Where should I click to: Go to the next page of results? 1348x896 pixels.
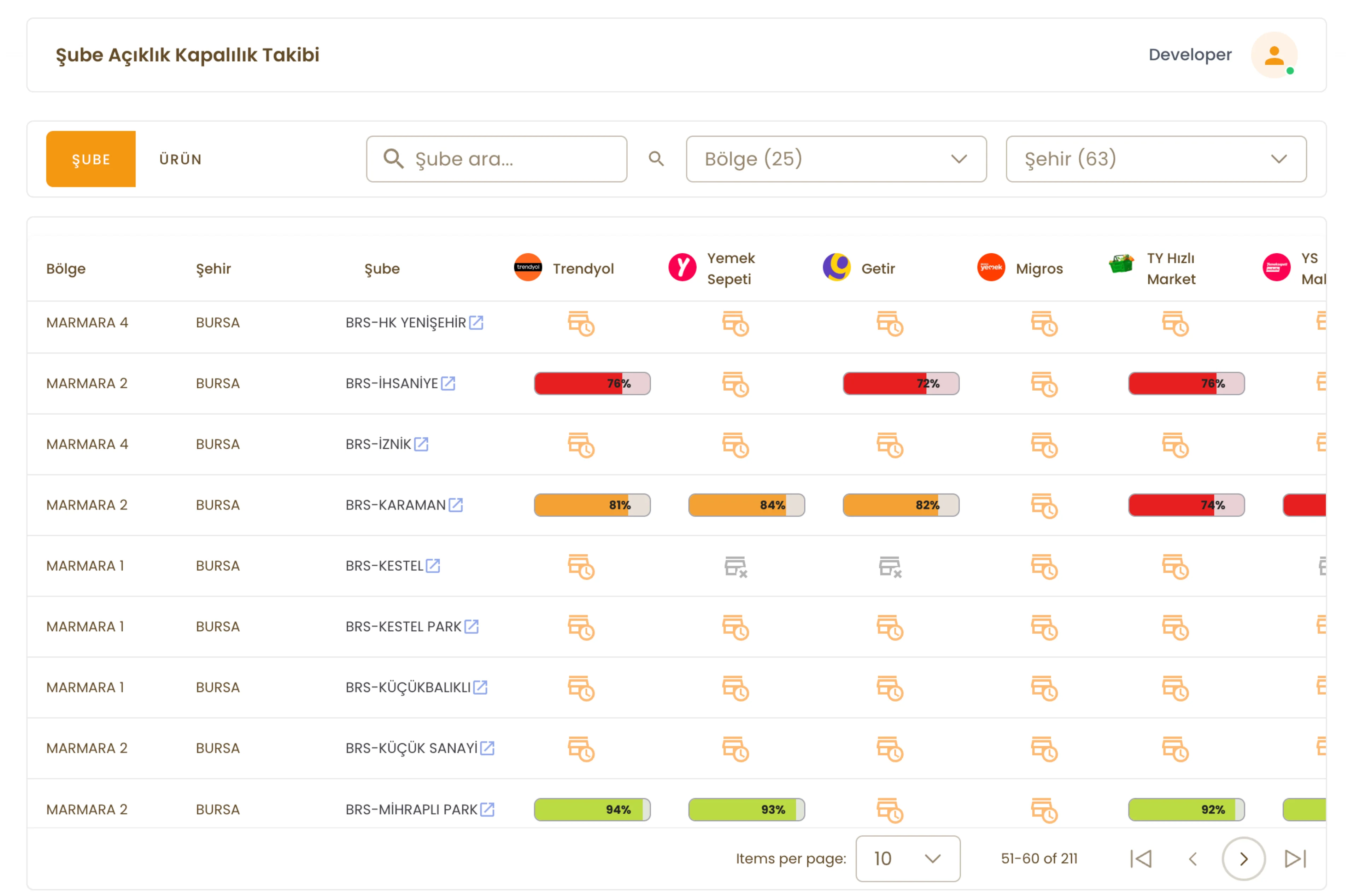click(x=1243, y=858)
